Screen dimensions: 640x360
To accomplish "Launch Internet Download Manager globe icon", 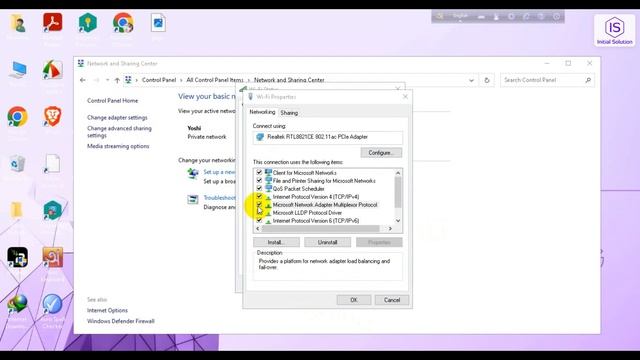I will [17, 304].
